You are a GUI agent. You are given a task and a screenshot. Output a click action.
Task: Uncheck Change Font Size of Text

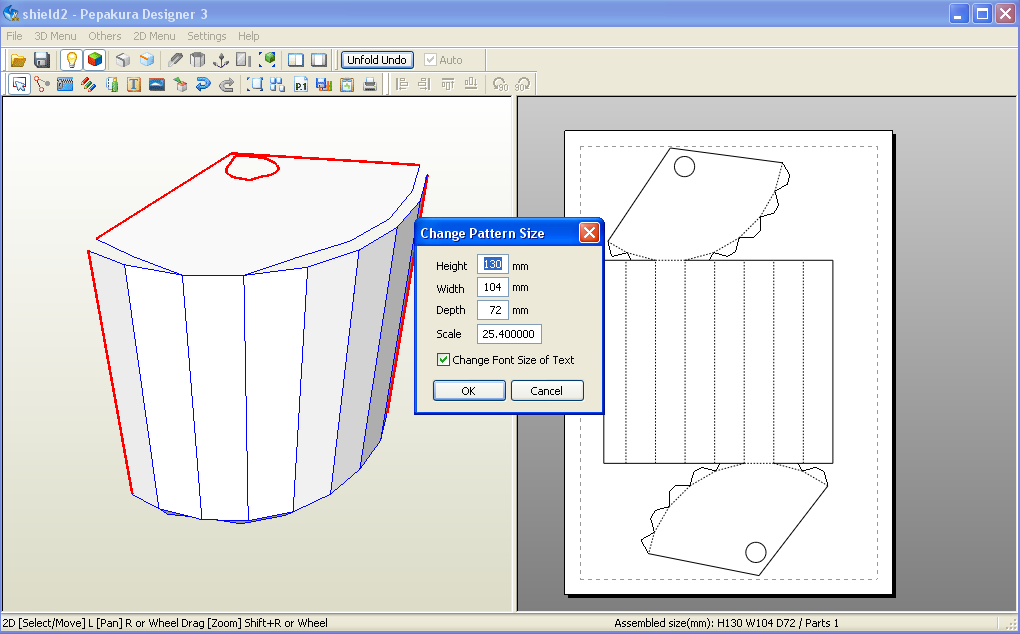[x=442, y=358]
